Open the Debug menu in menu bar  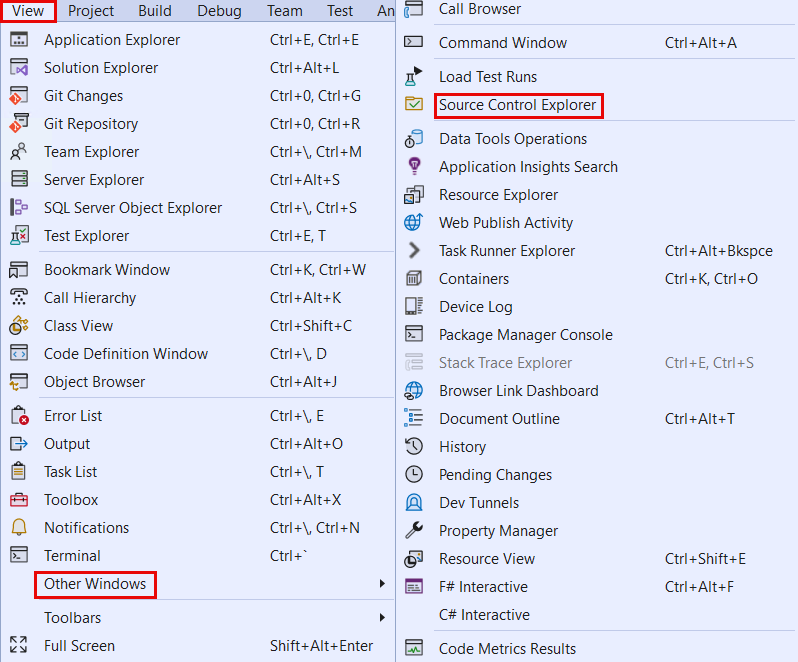[219, 11]
